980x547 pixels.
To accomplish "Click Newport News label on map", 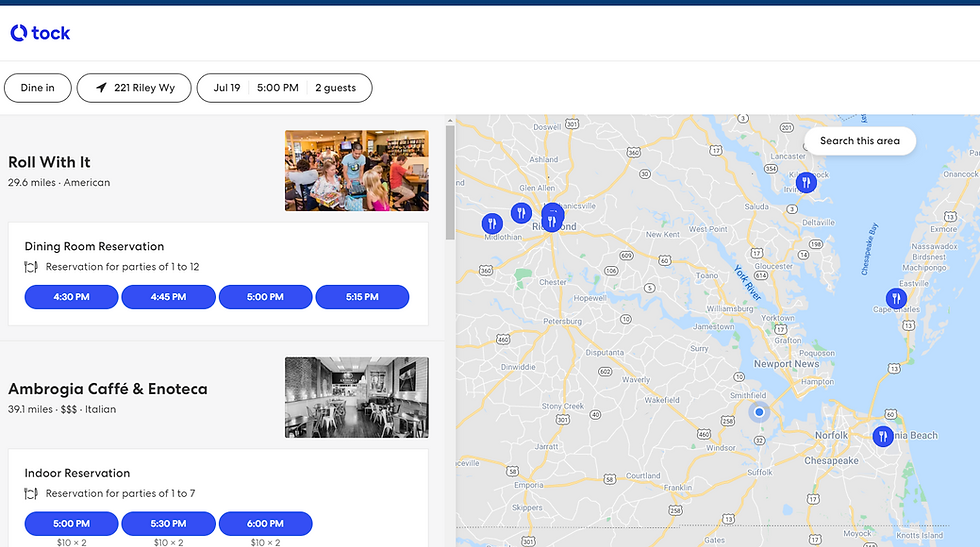I will [x=786, y=364].
